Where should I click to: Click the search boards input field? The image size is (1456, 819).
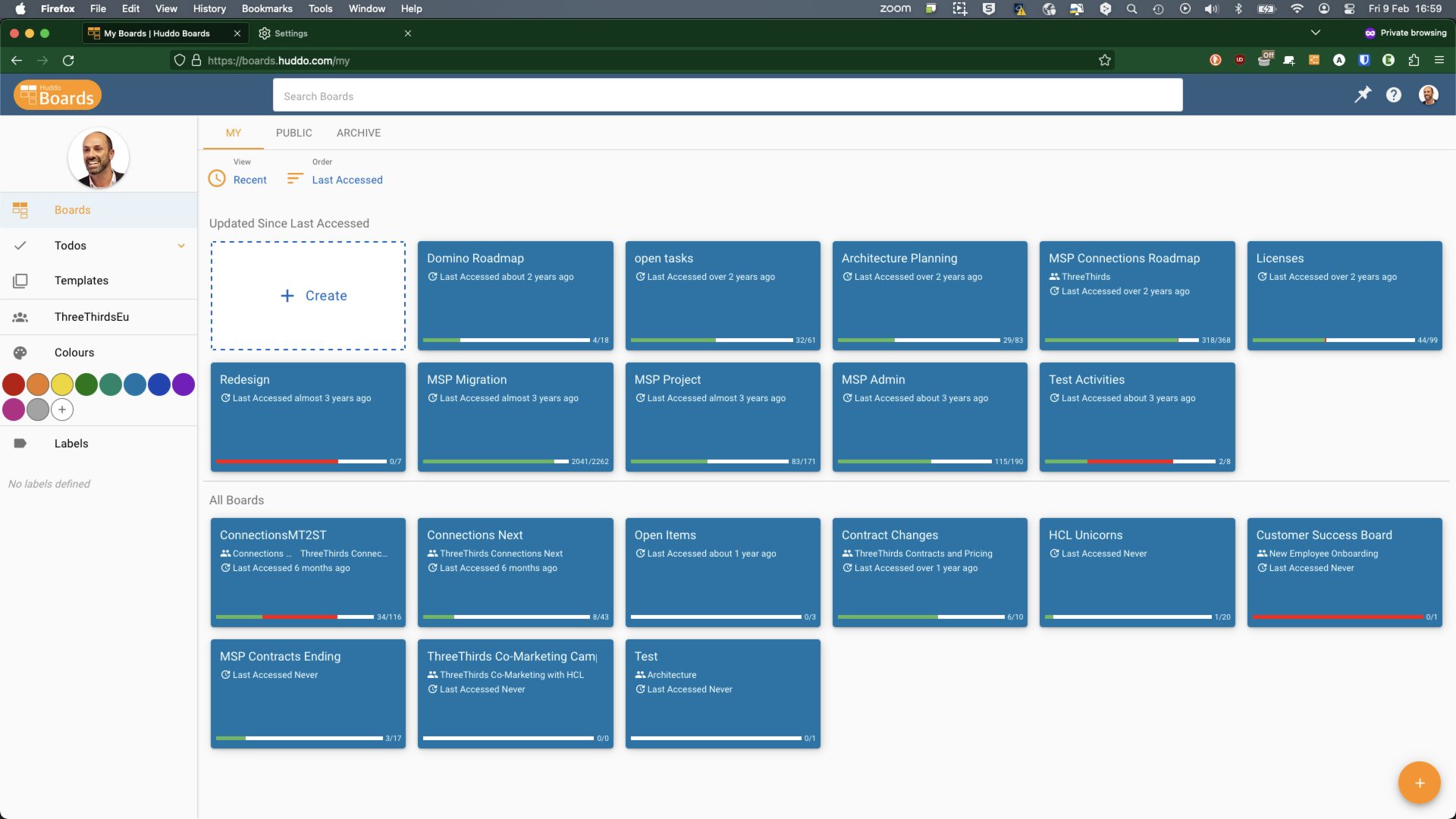click(727, 95)
